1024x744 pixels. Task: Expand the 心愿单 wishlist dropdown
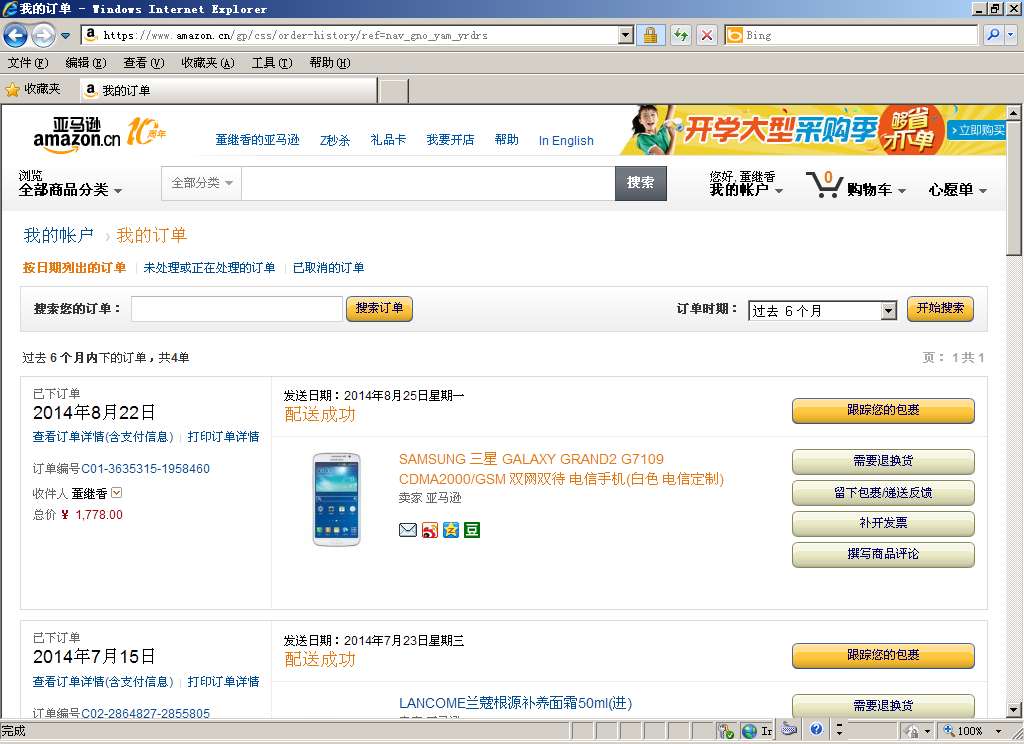(x=957, y=190)
